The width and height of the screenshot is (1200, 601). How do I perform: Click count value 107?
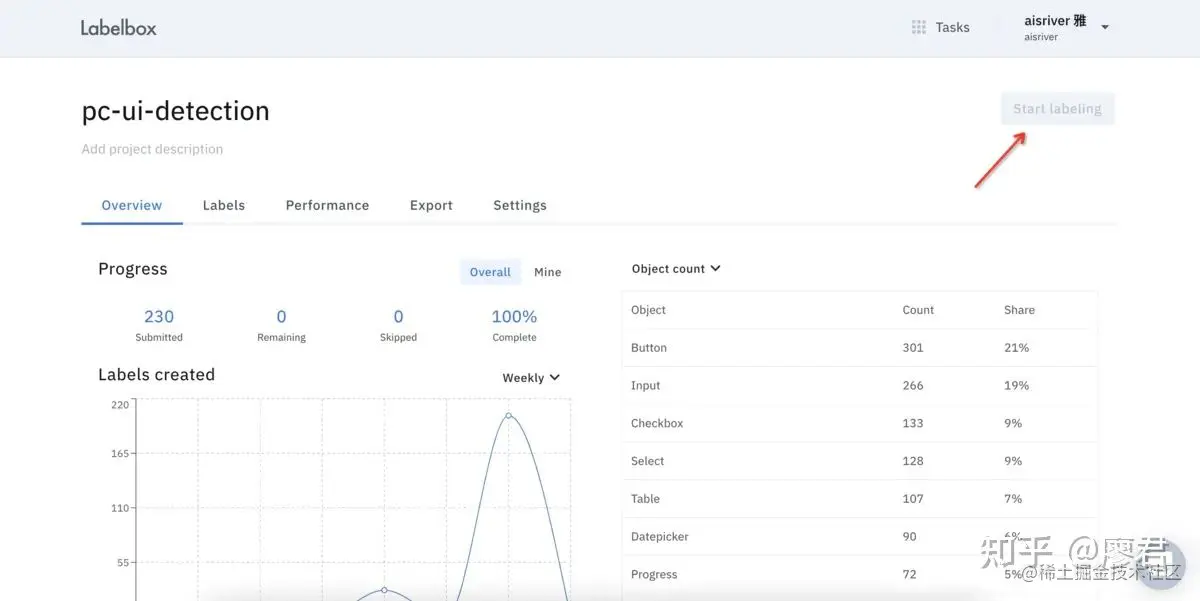pos(913,499)
